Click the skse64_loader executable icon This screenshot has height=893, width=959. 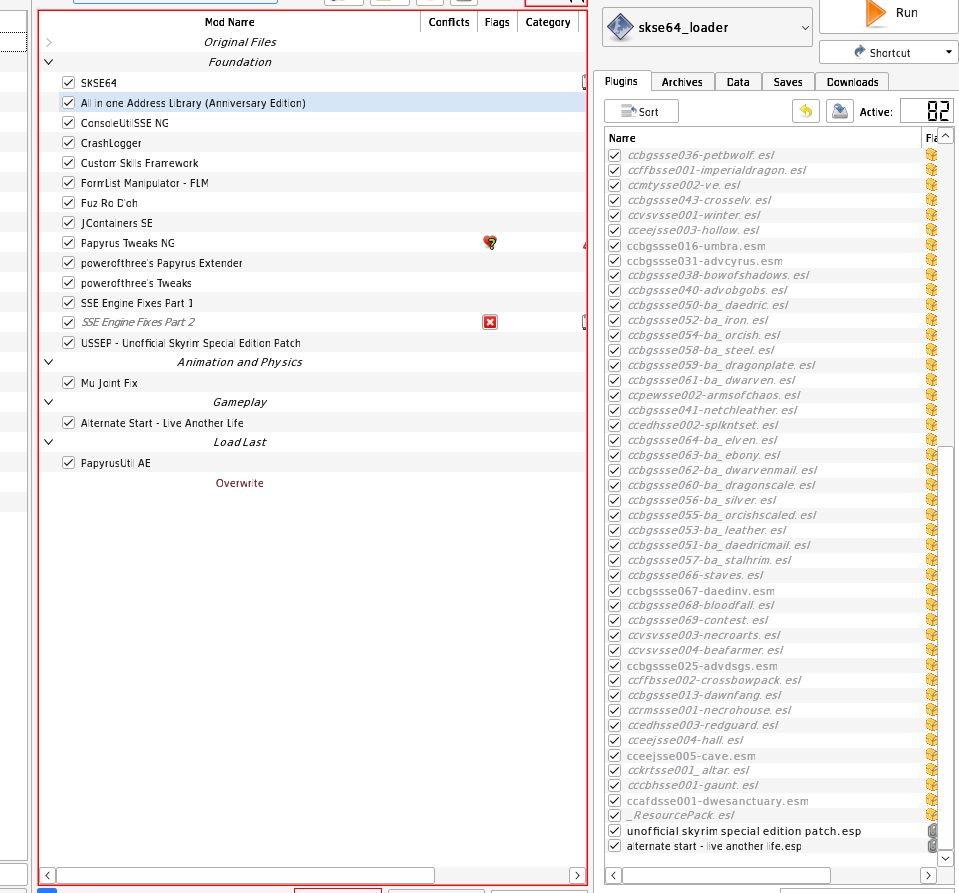coord(620,28)
